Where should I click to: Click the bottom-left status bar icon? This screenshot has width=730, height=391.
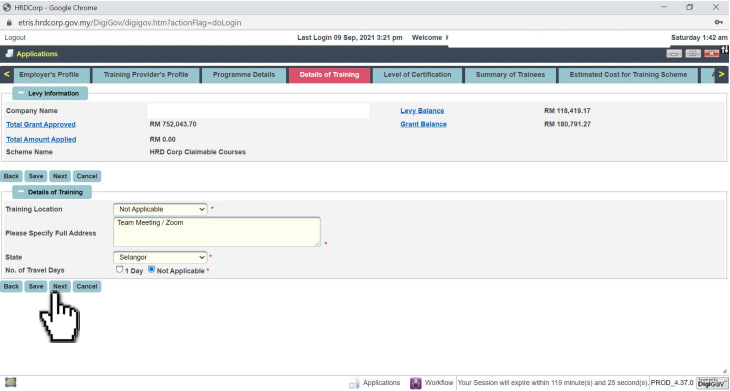(10, 383)
